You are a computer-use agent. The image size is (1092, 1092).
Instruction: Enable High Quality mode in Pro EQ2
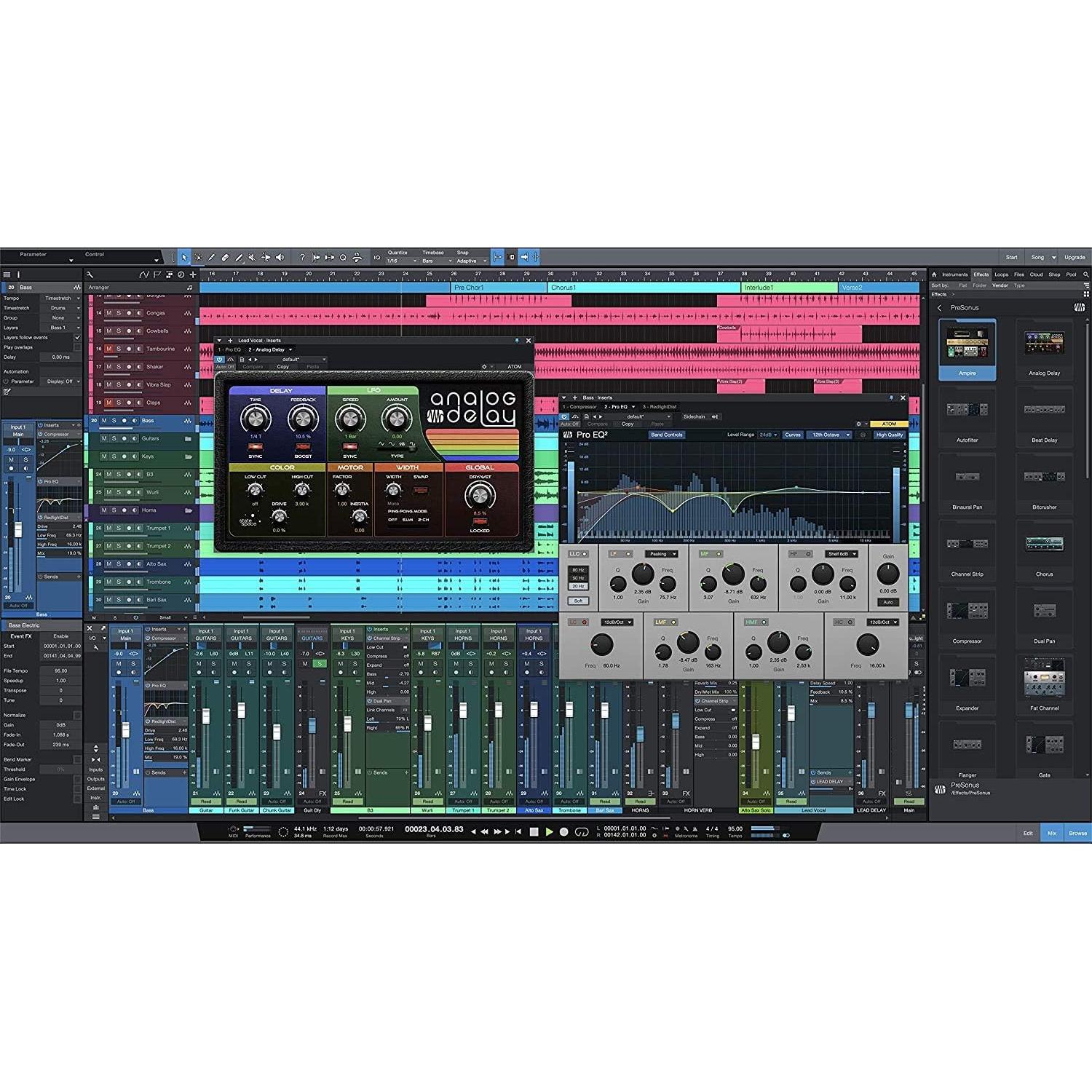click(x=888, y=435)
